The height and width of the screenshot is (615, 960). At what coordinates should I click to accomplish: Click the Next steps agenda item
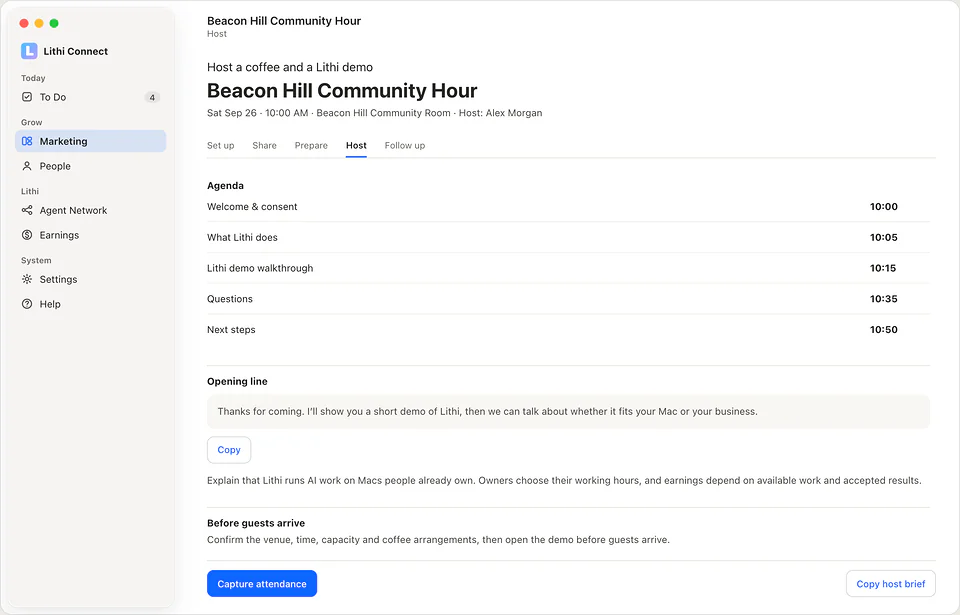[231, 330]
